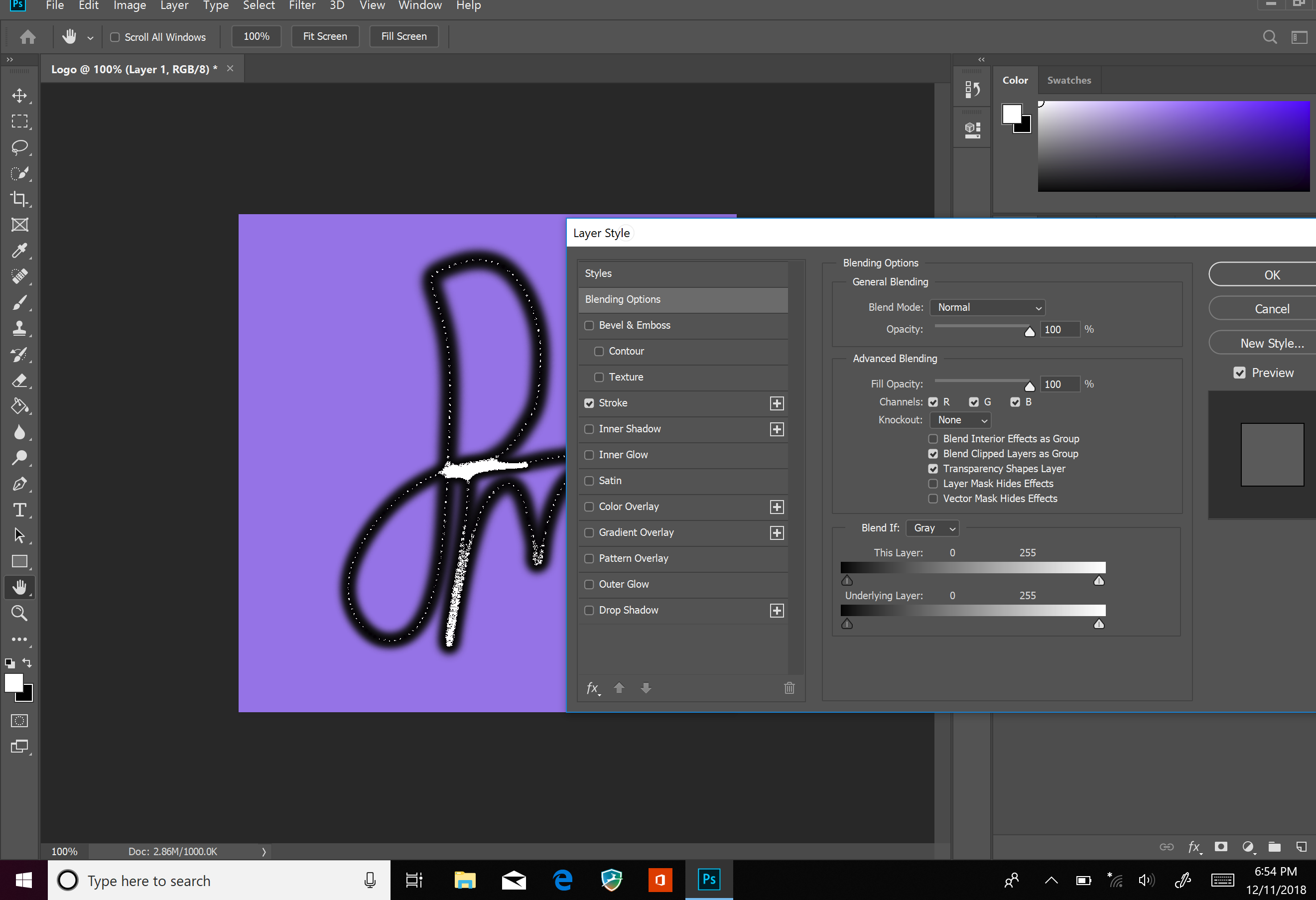Open the Knockout dropdown
Screen dimensions: 1316x900
click(960, 420)
